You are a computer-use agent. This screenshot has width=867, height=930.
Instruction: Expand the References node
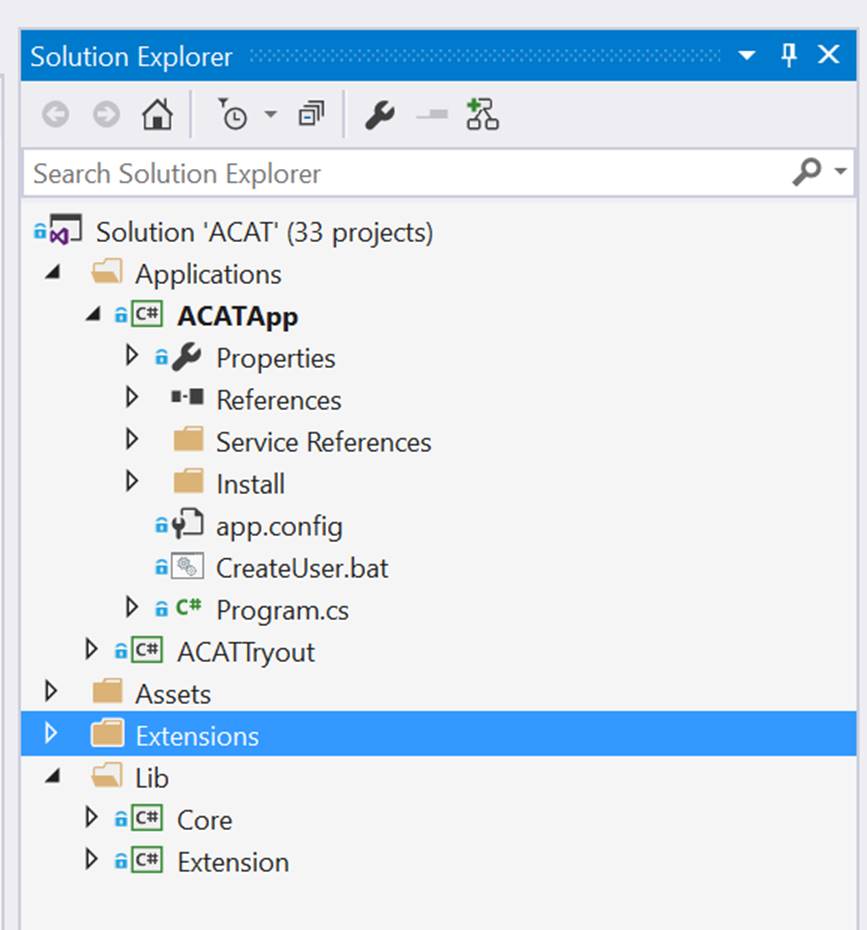tap(132, 399)
